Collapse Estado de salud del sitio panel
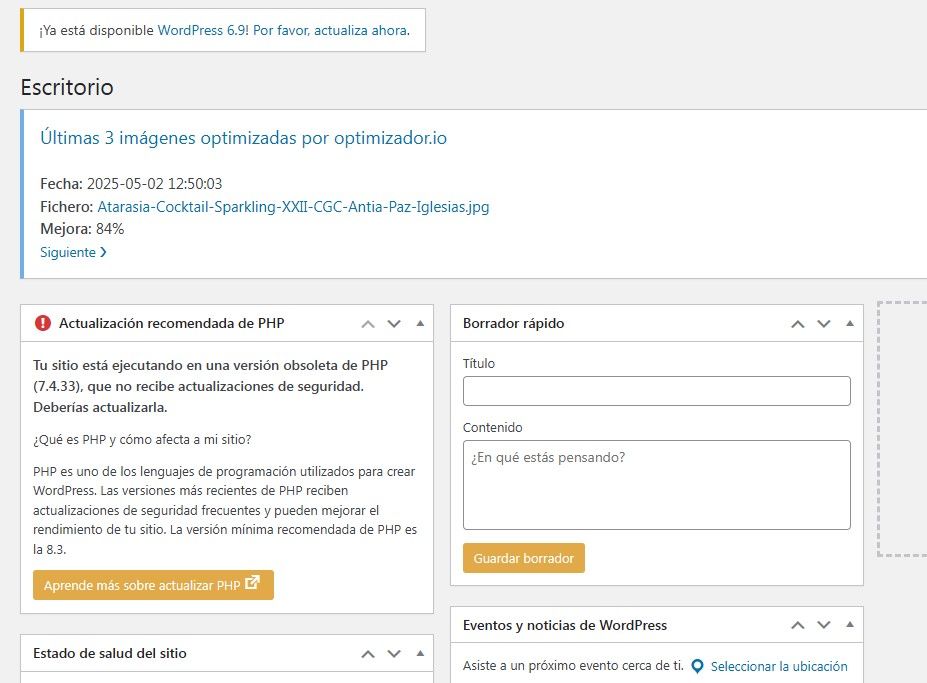 coord(420,654)
